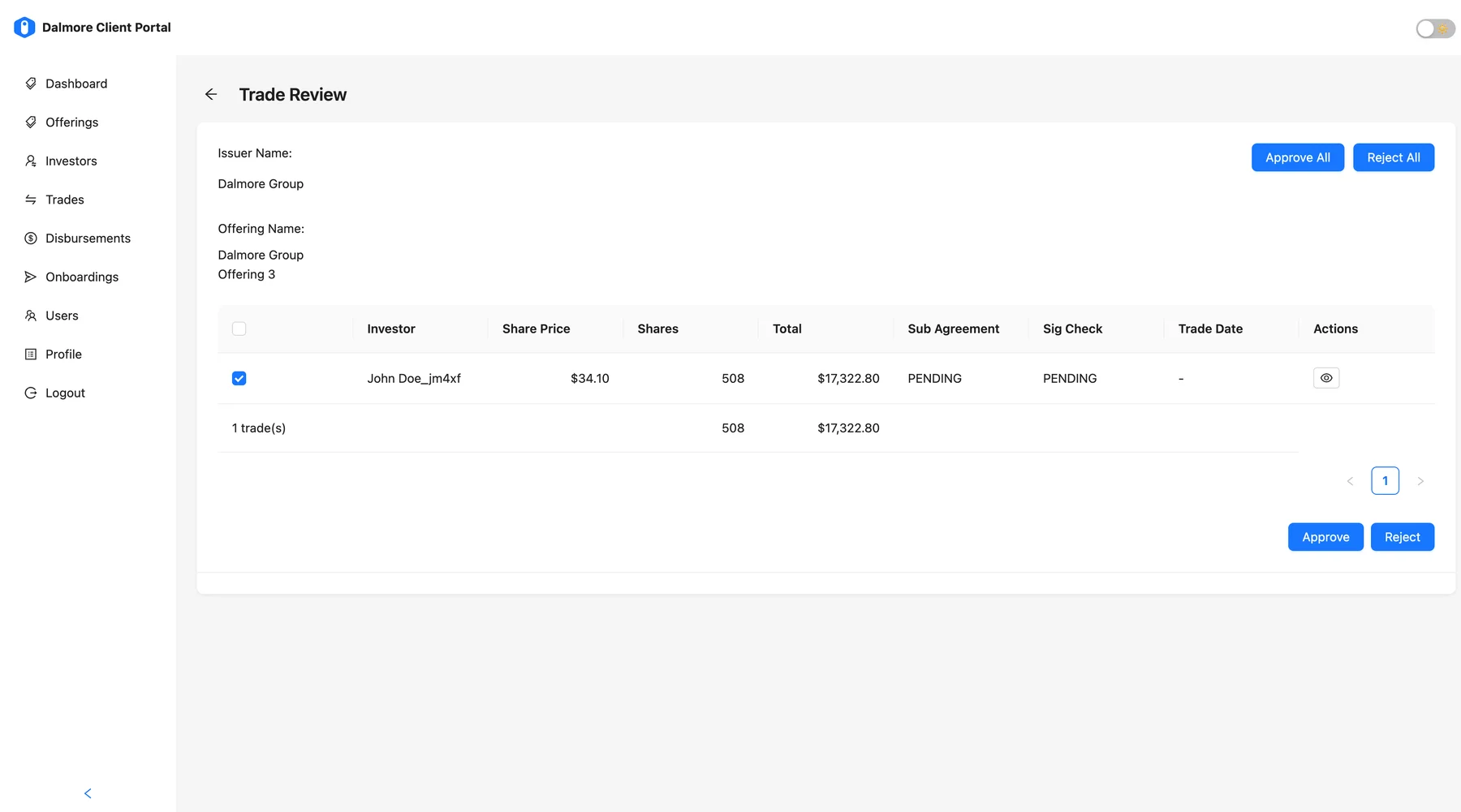Click the Investors person icon
Screen dimensions: 1461x812
(x=31, y=161)
